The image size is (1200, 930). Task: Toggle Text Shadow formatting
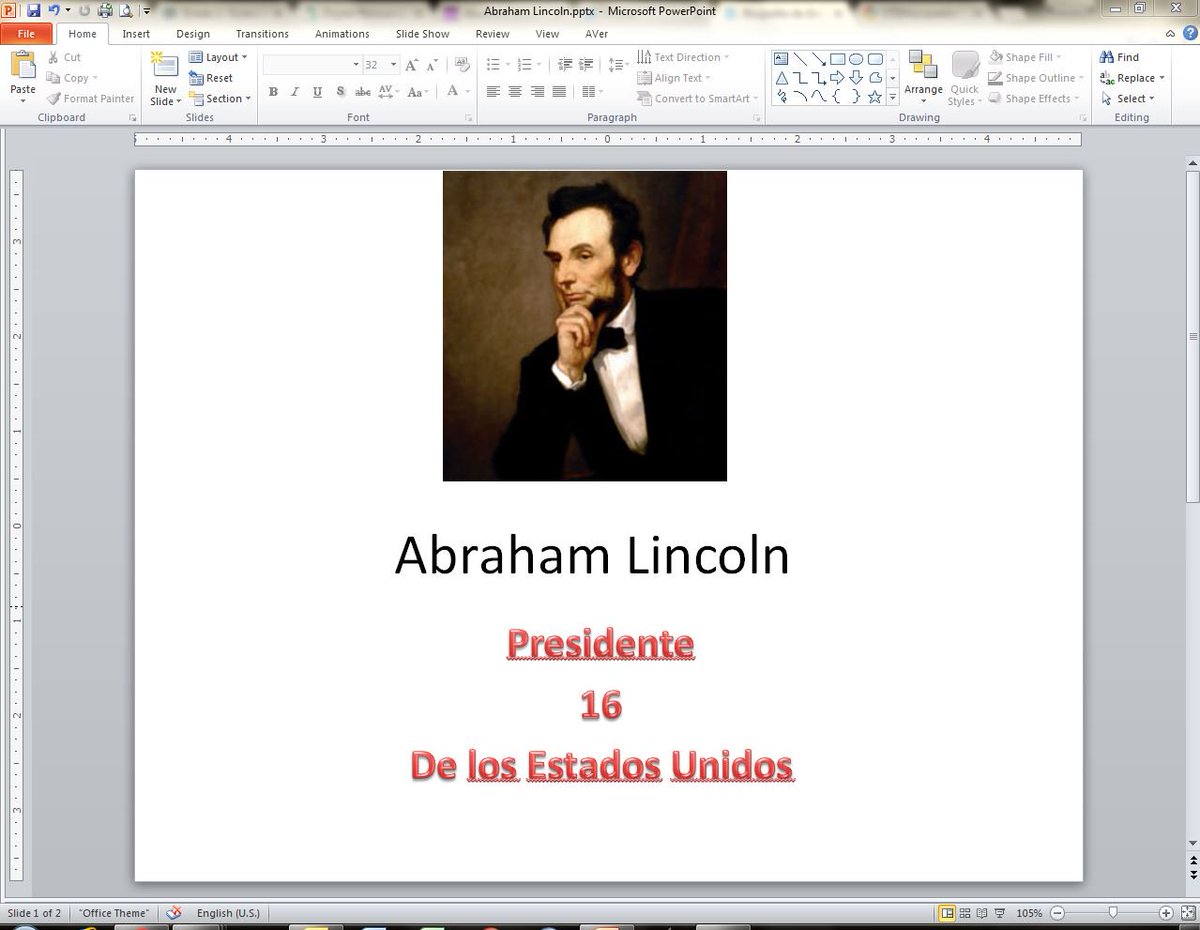coord(340,92)
